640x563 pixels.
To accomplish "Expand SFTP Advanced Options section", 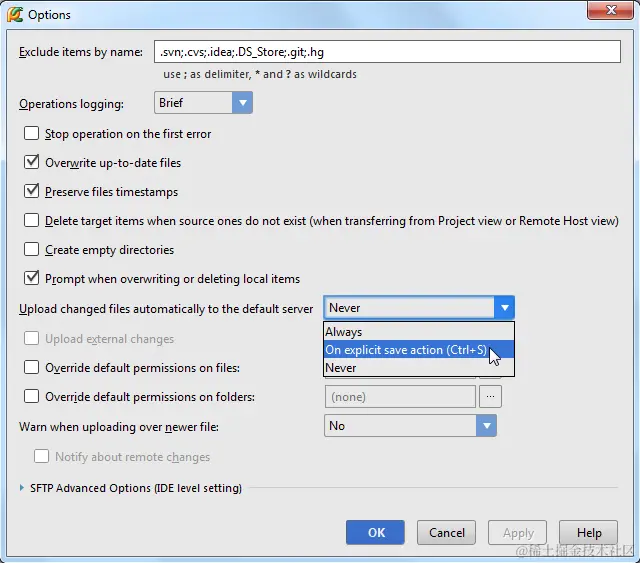I will (x=22, y=487).
